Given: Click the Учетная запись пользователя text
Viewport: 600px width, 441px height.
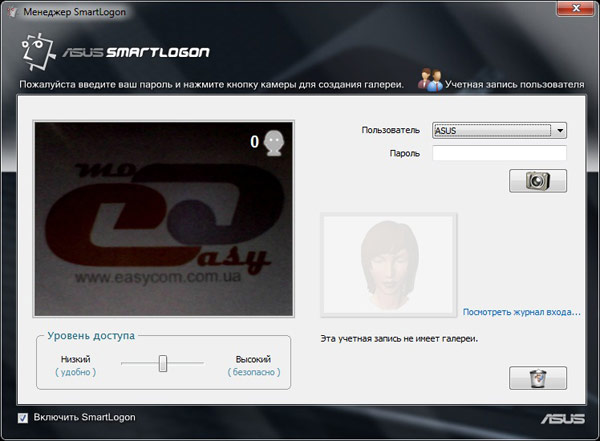Looking at the screenshot, I should click(x=514, y=84).
